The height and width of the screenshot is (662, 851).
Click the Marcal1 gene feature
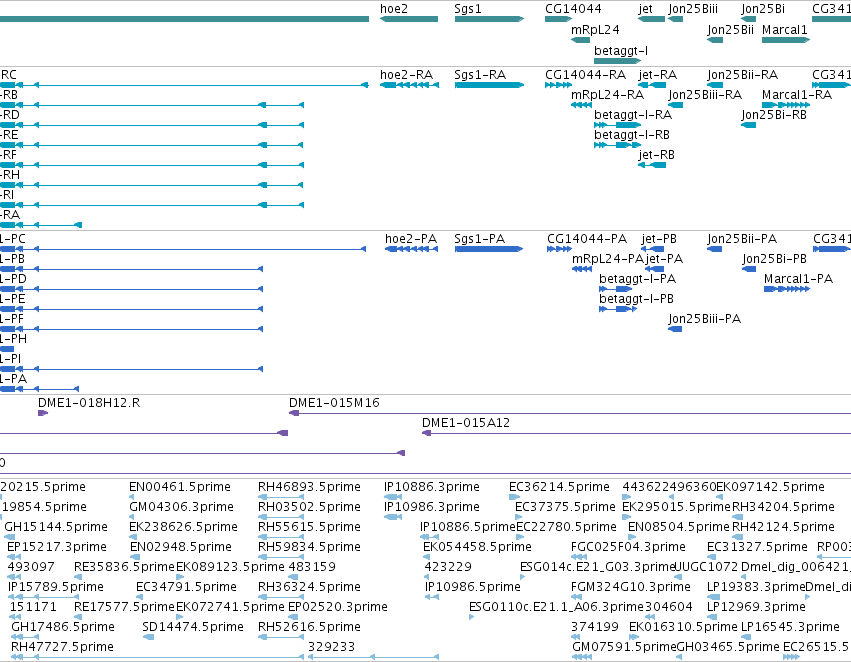click(786, 40)
